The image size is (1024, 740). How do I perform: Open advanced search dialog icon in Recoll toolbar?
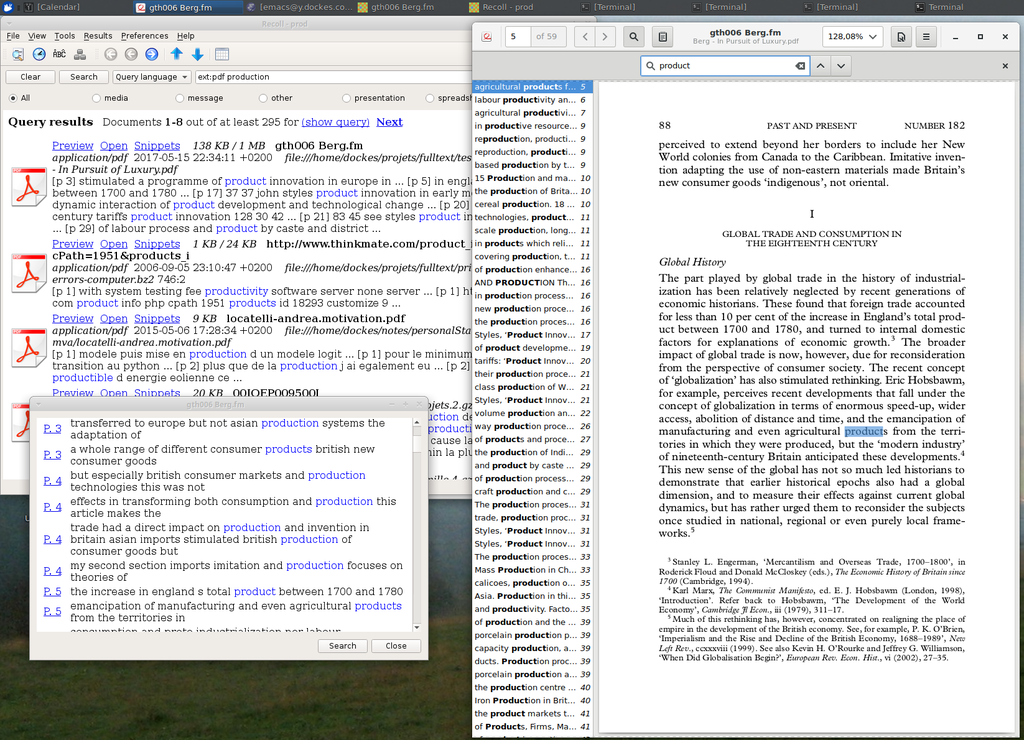[18, 55]
